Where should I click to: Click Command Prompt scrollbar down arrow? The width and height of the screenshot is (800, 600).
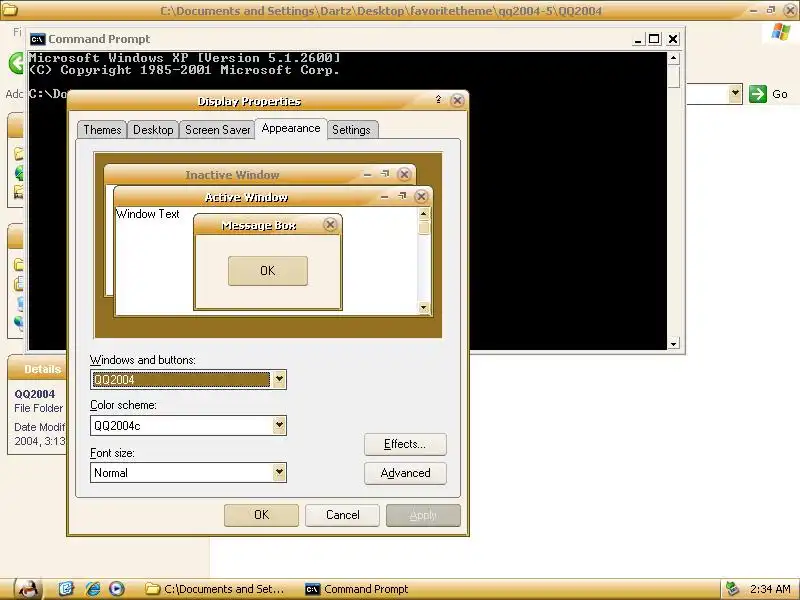[673, 344]
